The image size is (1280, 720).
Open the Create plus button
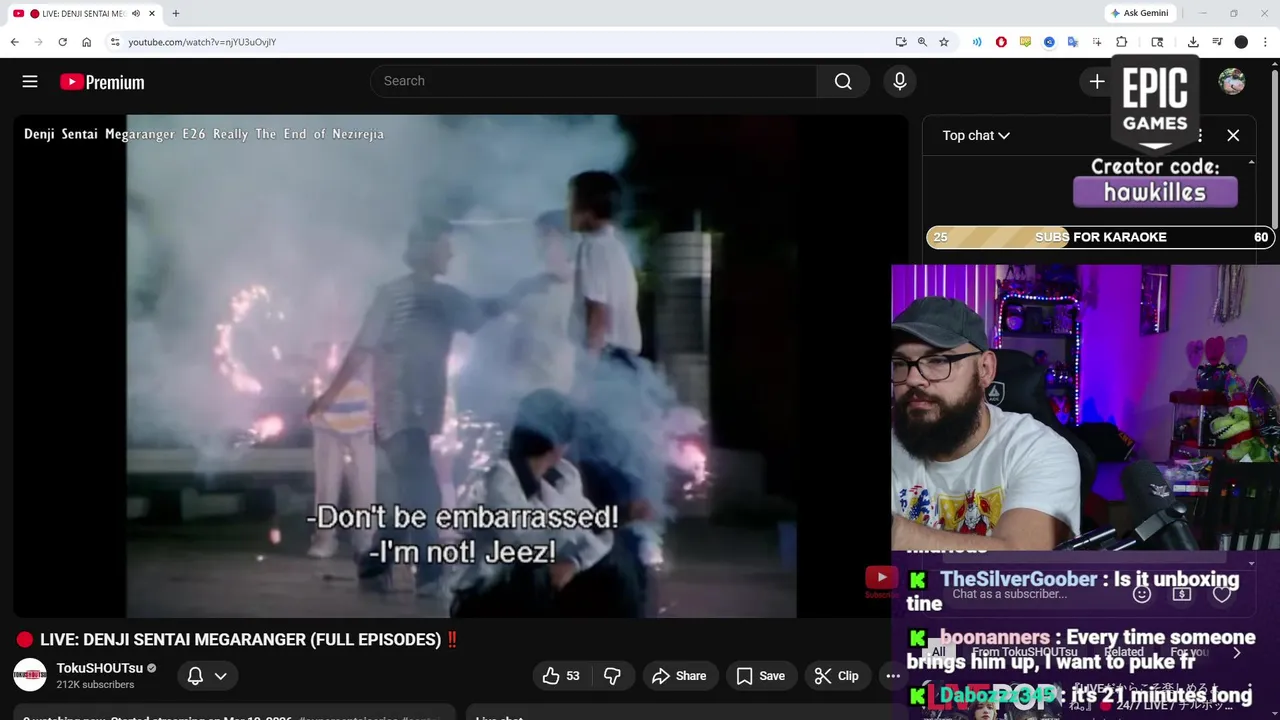coord(1097,81)
